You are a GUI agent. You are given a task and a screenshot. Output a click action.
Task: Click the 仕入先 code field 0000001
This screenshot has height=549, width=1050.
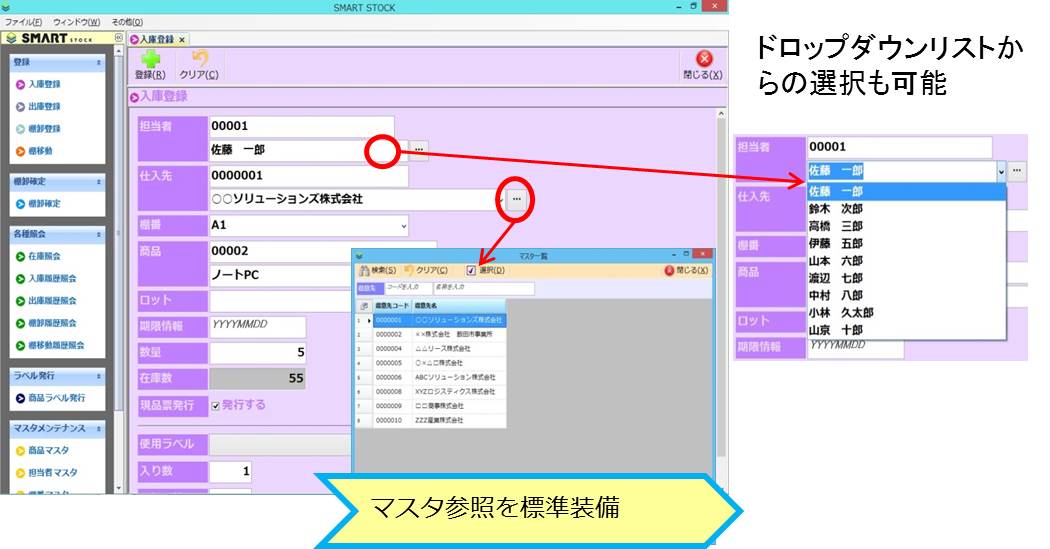point(309,175)
